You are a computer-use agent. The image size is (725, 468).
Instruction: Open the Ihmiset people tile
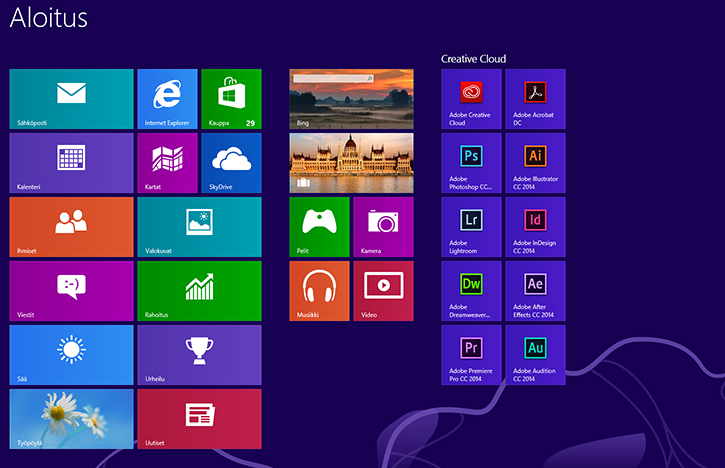71,227
